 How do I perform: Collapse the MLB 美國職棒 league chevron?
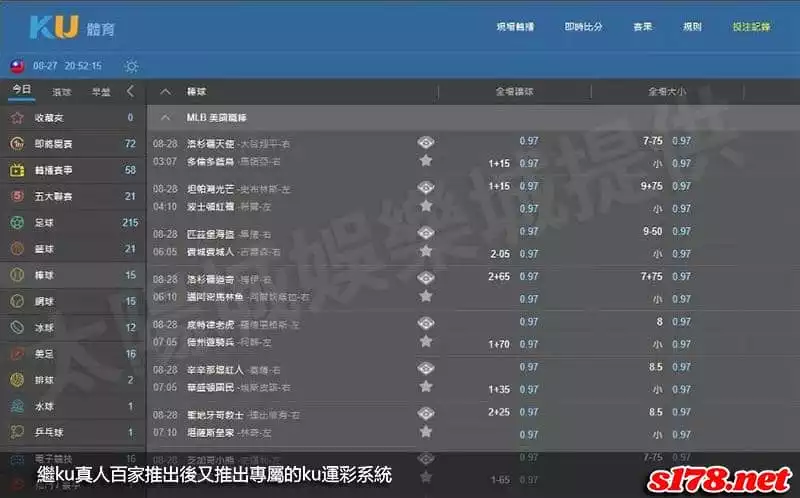165,118
